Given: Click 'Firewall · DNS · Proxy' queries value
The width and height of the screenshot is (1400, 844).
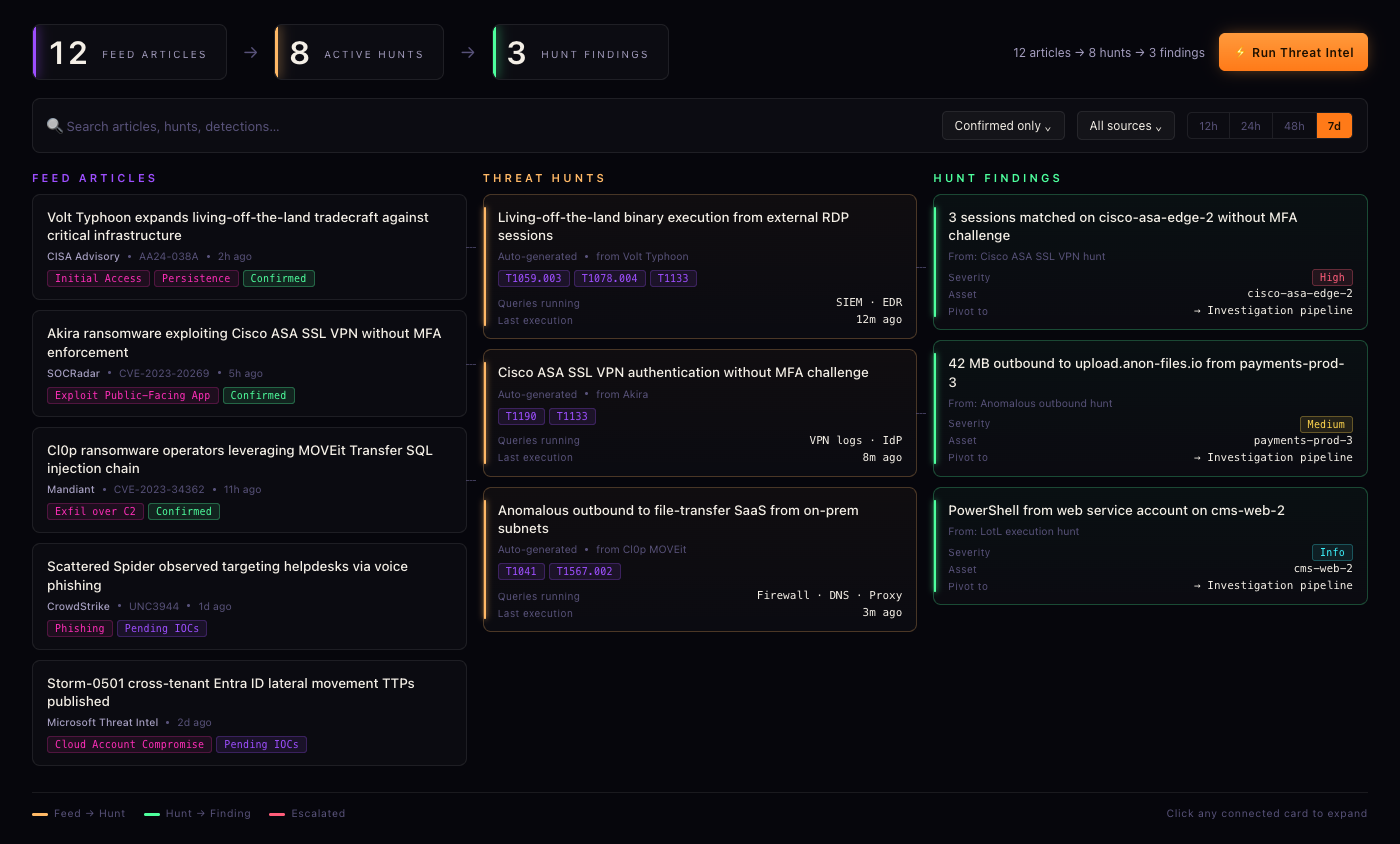Looking at the screenshot, I should (830, 595).
